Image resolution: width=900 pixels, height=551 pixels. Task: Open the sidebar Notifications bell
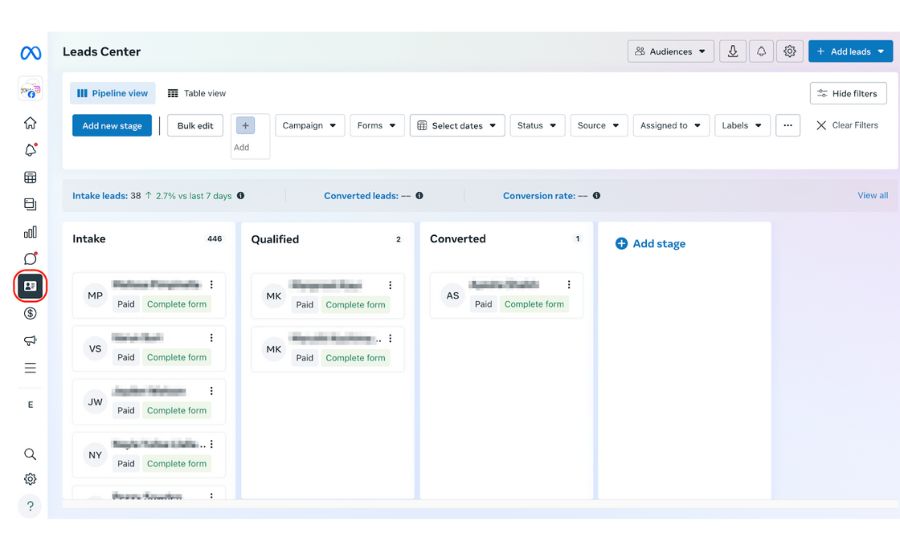pyautogui.click(x=30, y=150)
